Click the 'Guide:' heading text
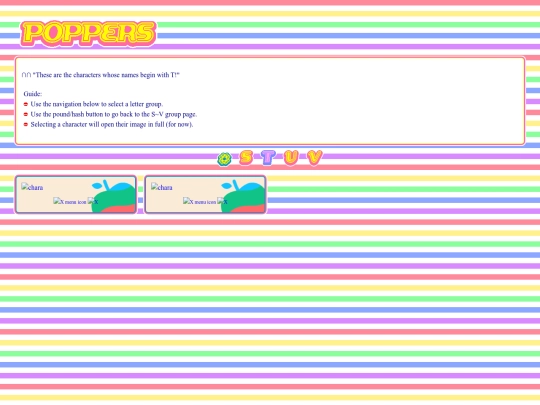 tap(33, 94)
